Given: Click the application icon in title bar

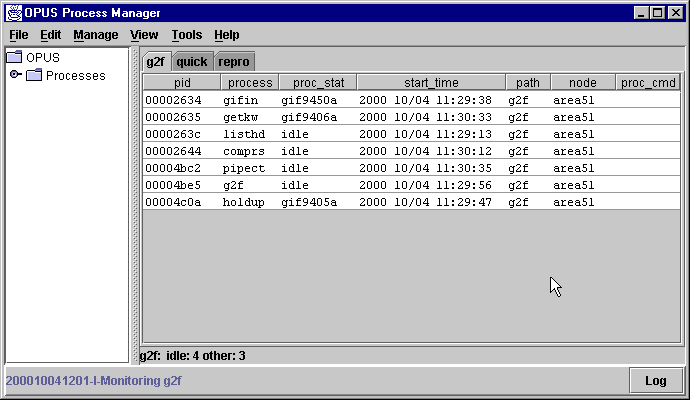Looking at the screenshot, I should point(12,12).
